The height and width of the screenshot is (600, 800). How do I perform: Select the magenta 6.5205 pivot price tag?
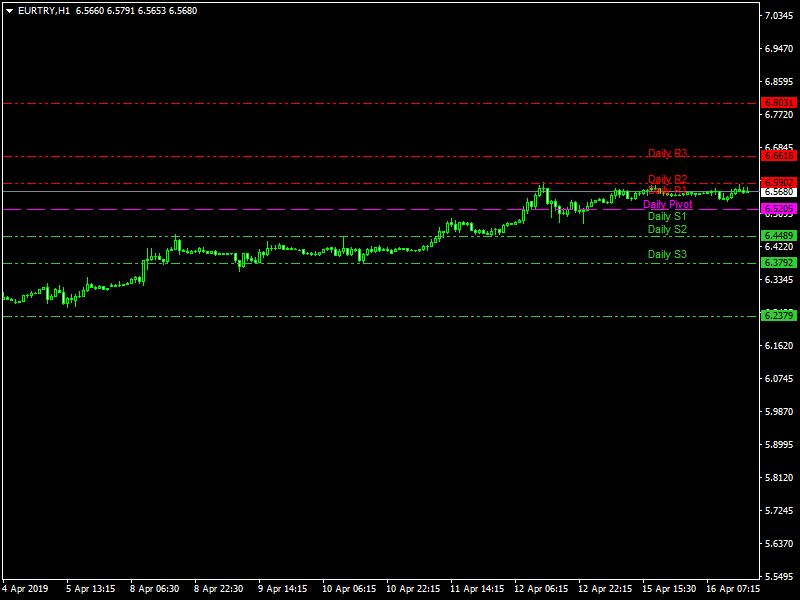click(778, 209)
